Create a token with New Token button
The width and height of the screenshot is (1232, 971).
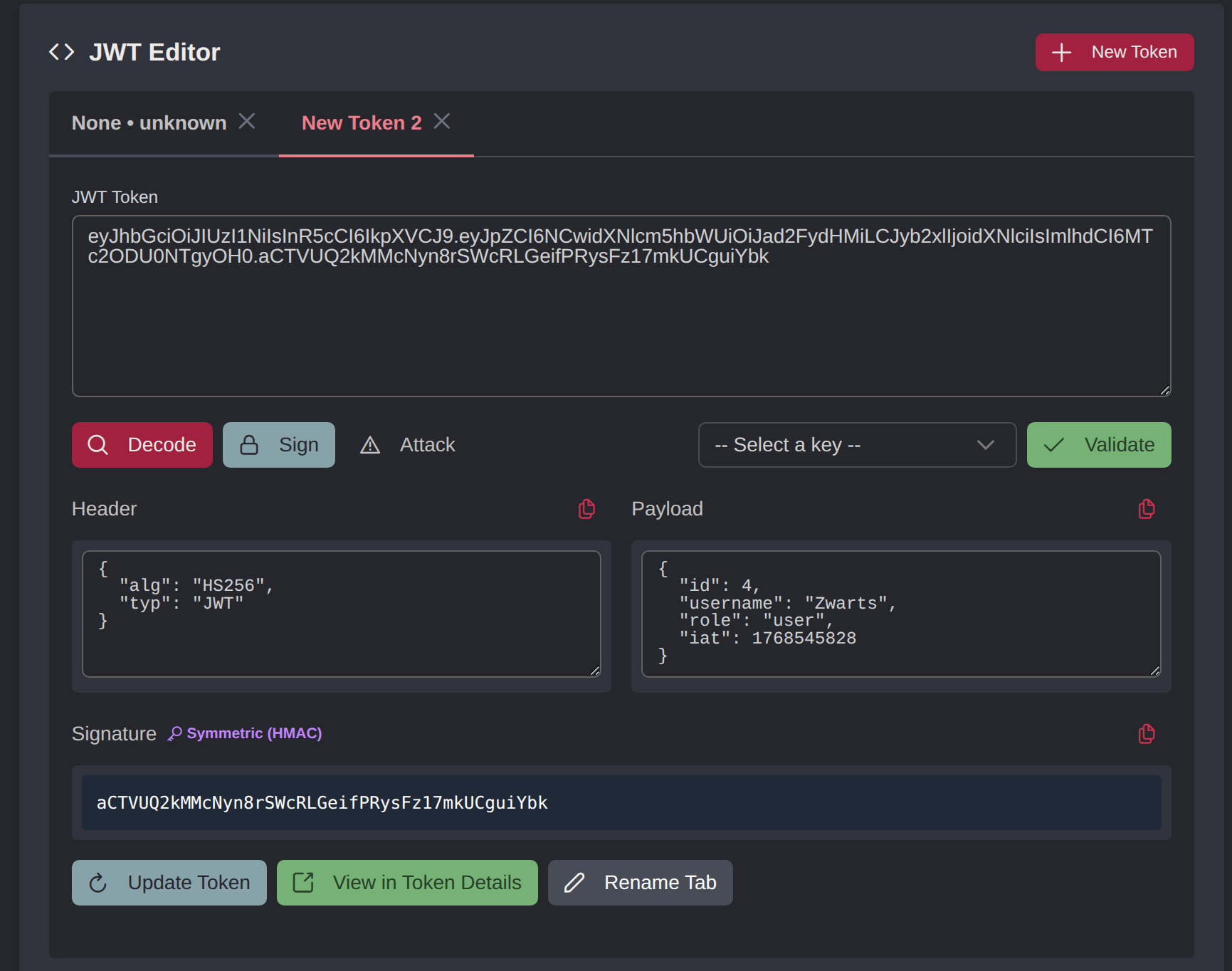[x=1114, y=52]
